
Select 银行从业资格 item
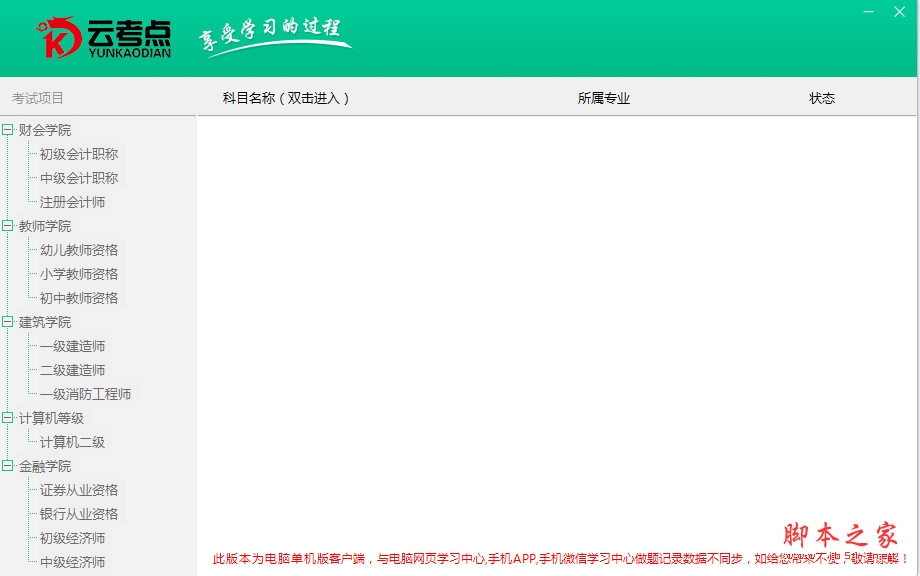[x=79, y=514]
